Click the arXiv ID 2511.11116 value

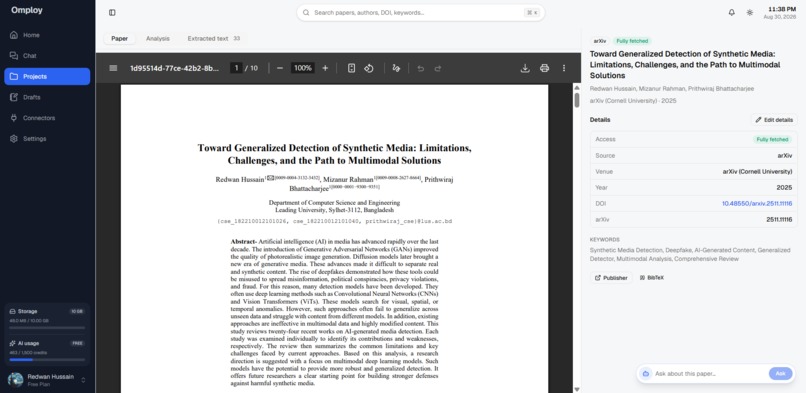coord(779,220)
